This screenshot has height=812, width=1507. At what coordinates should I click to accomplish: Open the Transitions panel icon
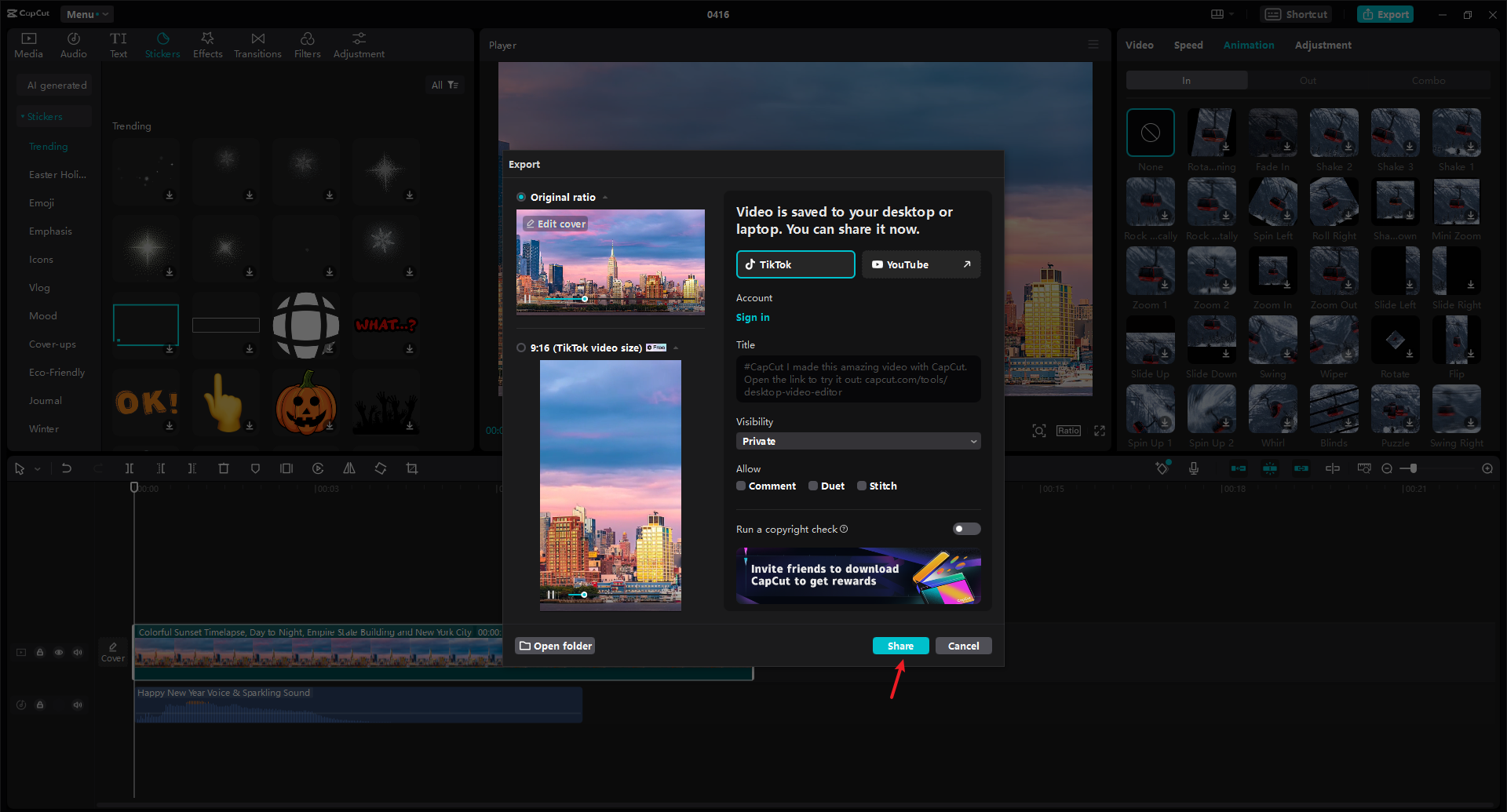257,45
